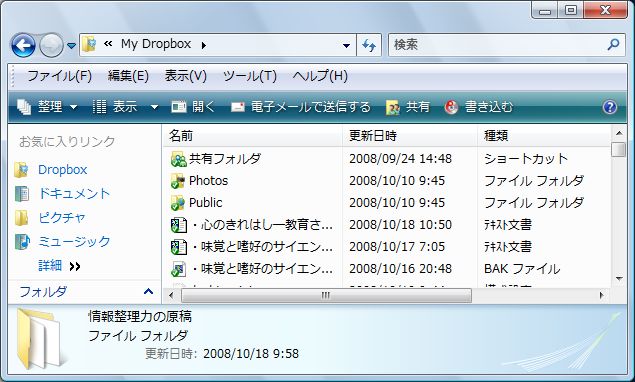
Task: Expand the フォルダ pane chevron
Action: pos(148,291)
